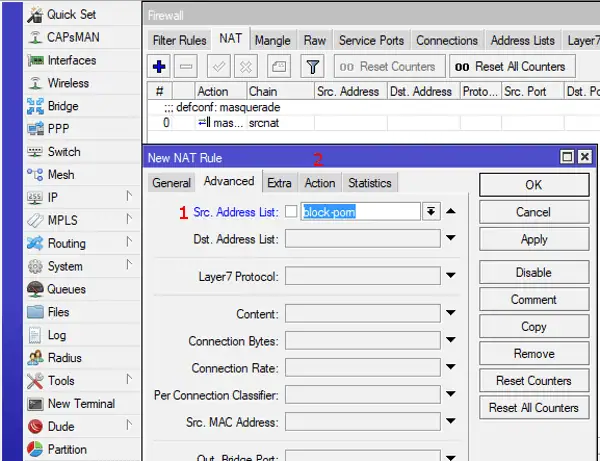
Task: Toggle the Src. Address List invert checkbox
Action: [291, 211]
